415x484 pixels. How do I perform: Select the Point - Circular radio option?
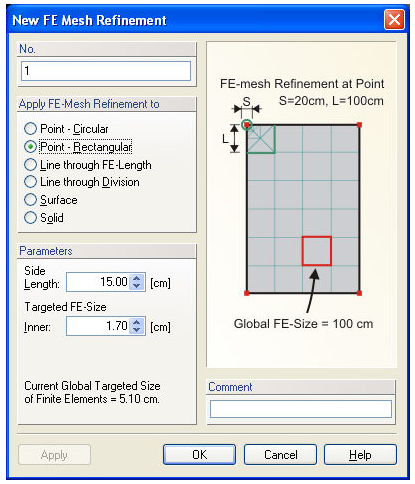pyautogui.click(x=66, y=129)
